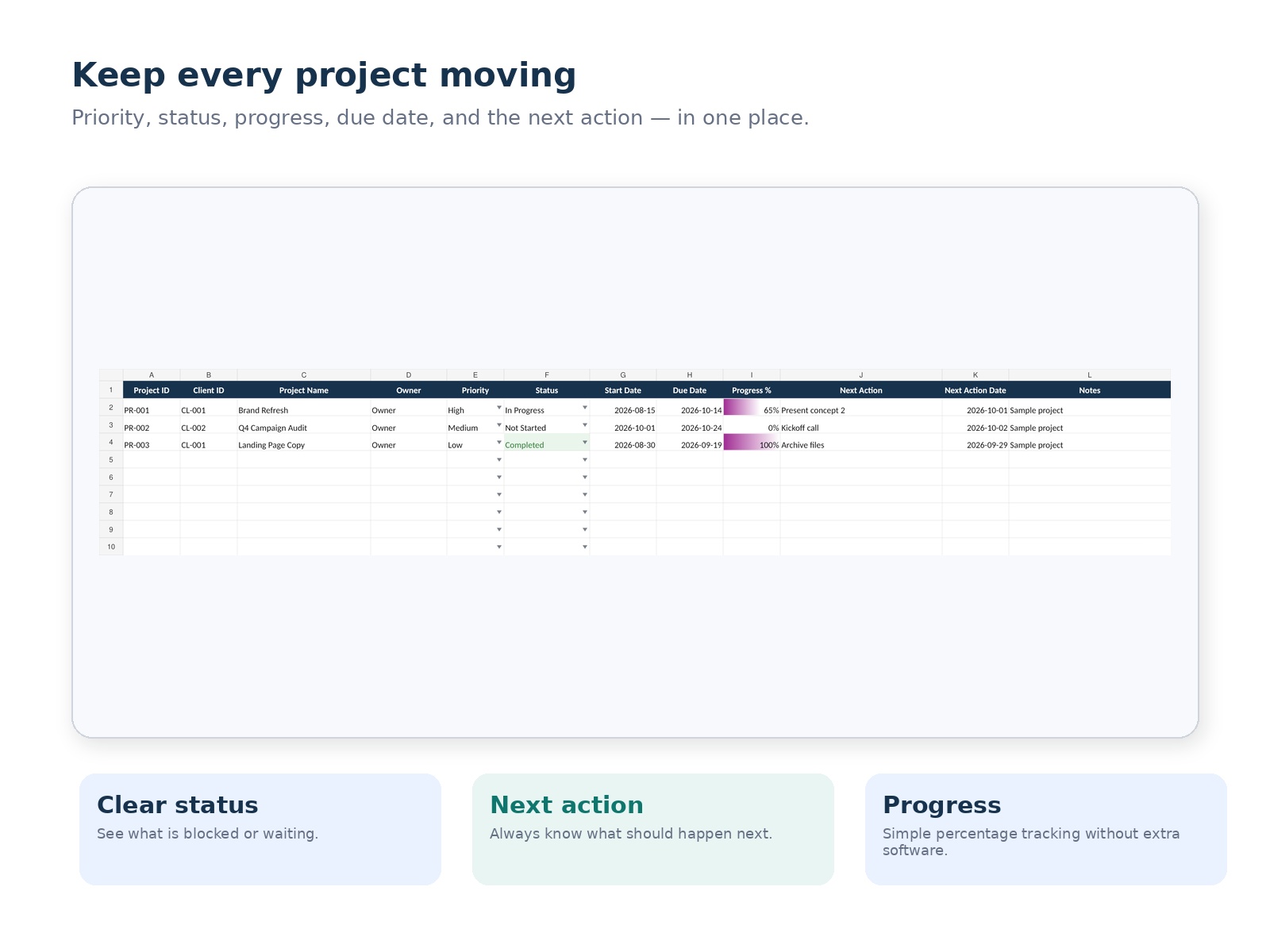
Task: Click the Owner header cell
Action: (x=409, y=390)
